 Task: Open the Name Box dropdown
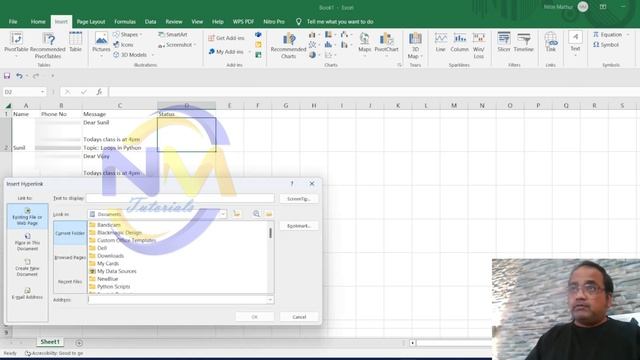[42, 92]
